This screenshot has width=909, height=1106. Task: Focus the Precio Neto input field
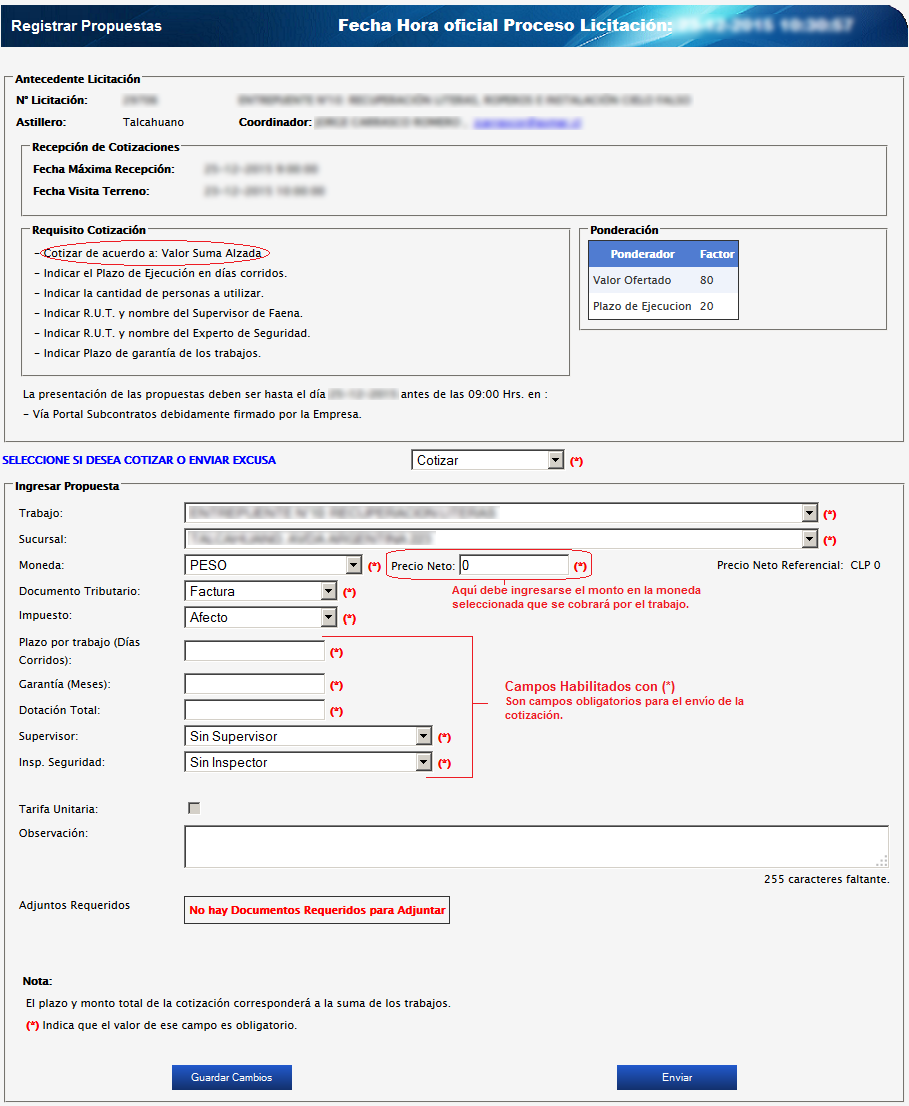click(514, 565)
